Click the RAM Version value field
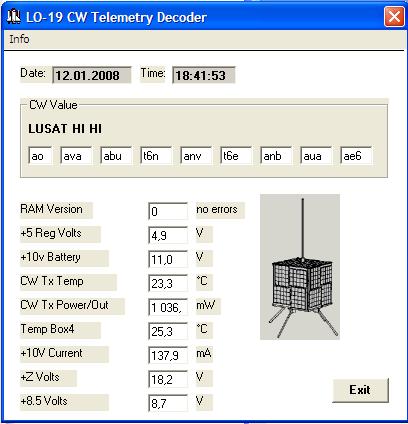This screenshot has width=408, height=424. pyautogui.click(x=168, y=211)
